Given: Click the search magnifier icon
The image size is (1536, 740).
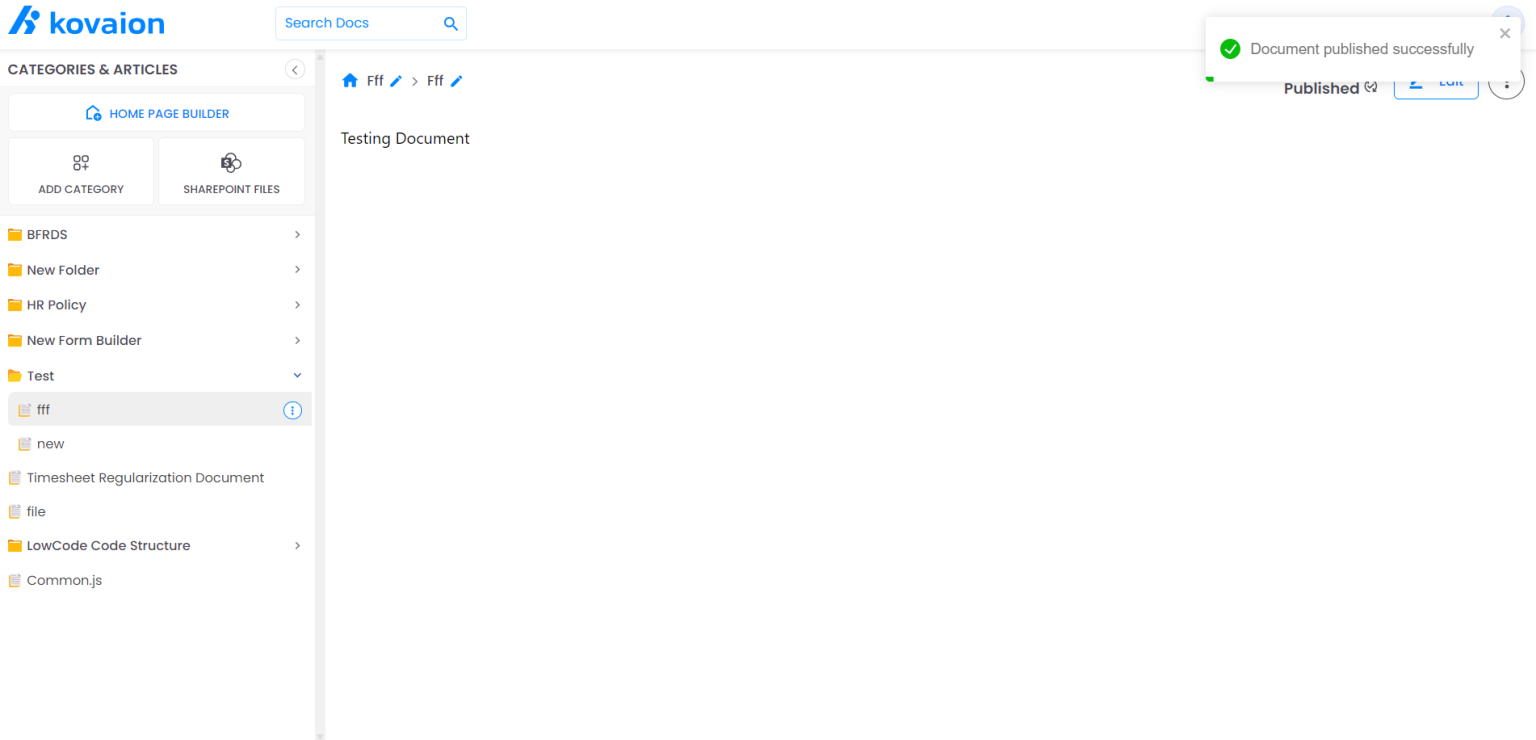Looking at the screenshot, I should (x=451, y=23).
